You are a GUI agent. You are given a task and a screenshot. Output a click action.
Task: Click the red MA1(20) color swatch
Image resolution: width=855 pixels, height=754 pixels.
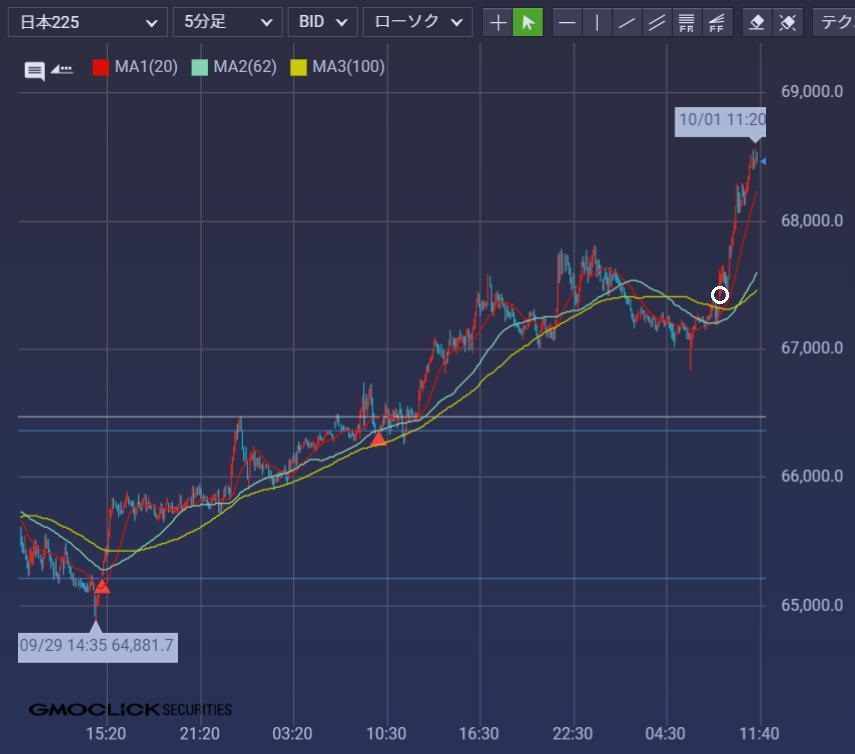101,68
